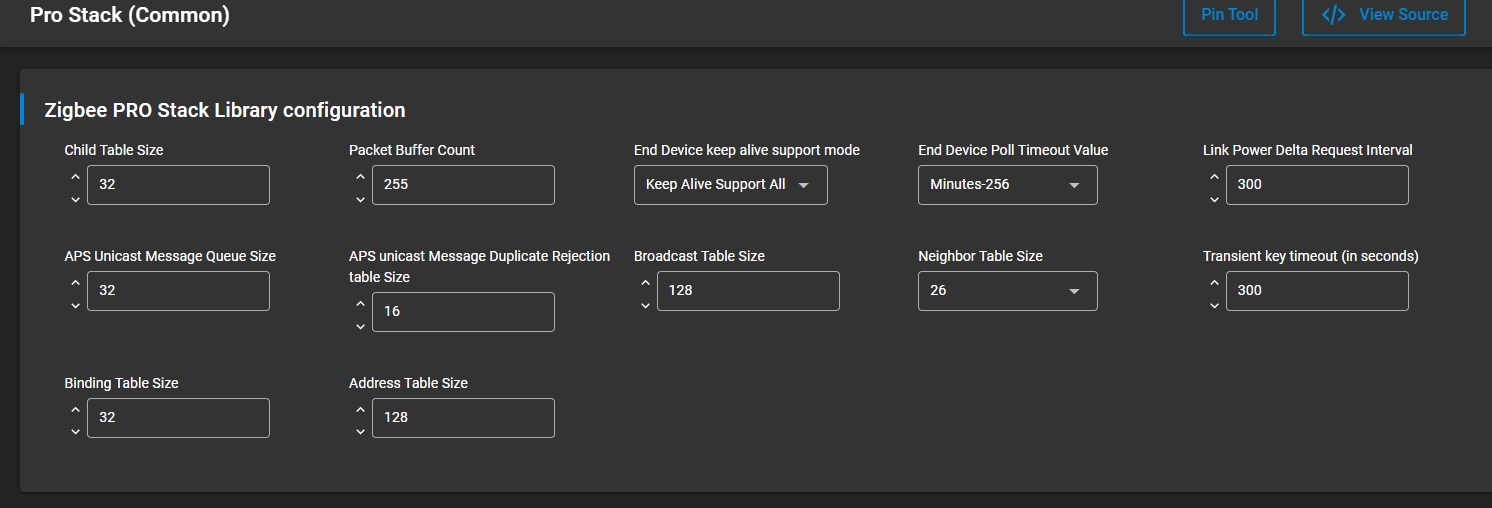Click the Address Table Size field
The width and height of the screenshot is (1492, 508).
click(463, 418)
